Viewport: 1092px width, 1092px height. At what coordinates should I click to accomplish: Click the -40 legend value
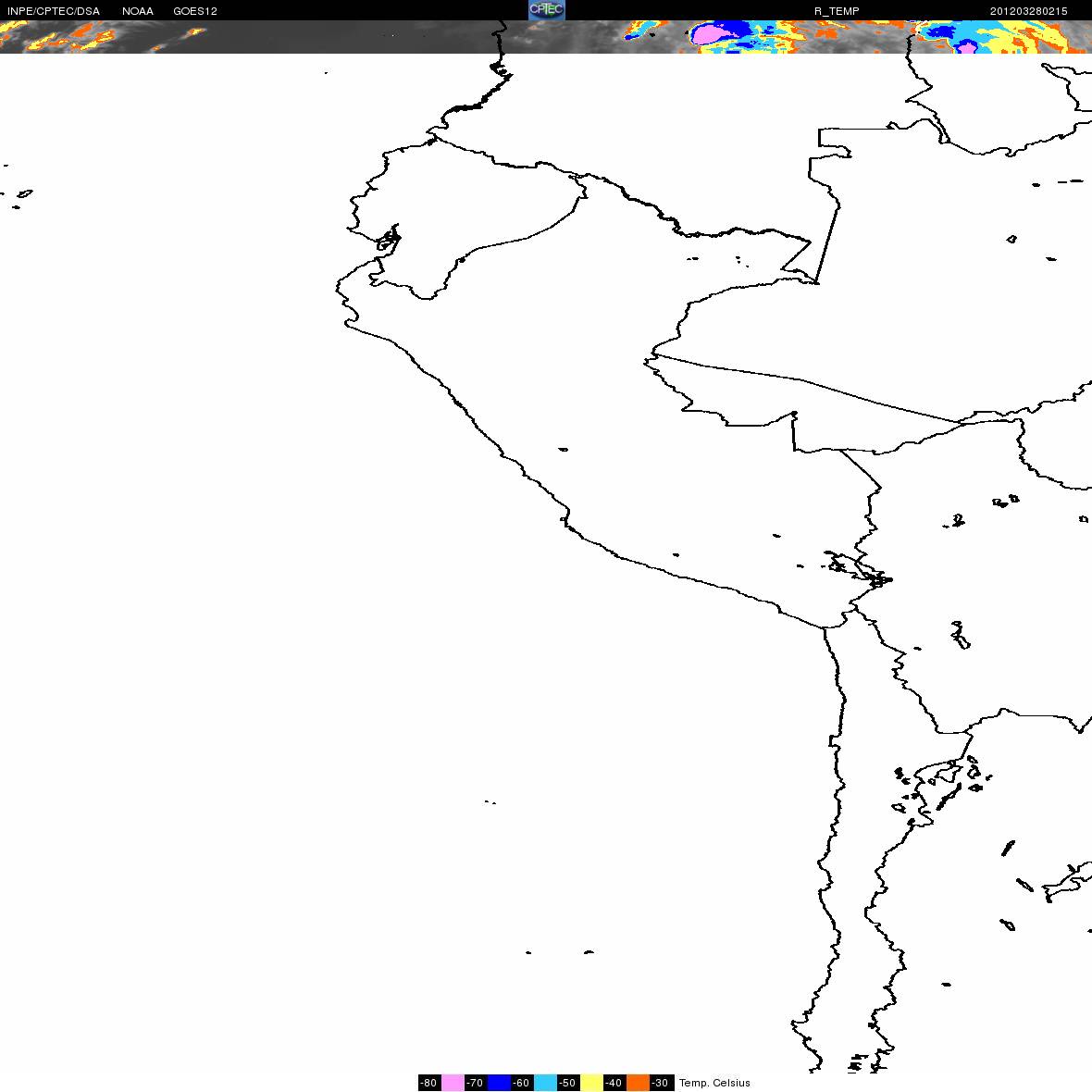pyautogui.click(x=614, y=1083)
